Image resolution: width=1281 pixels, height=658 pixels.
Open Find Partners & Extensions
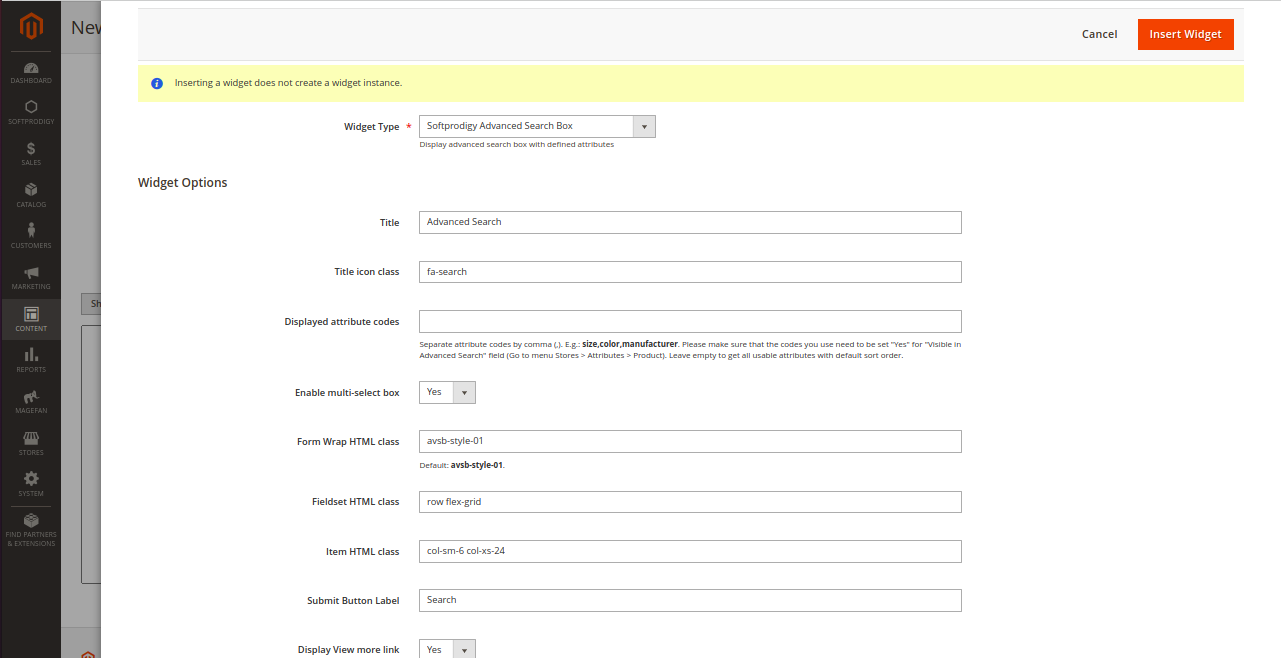[x=31, y=530]
